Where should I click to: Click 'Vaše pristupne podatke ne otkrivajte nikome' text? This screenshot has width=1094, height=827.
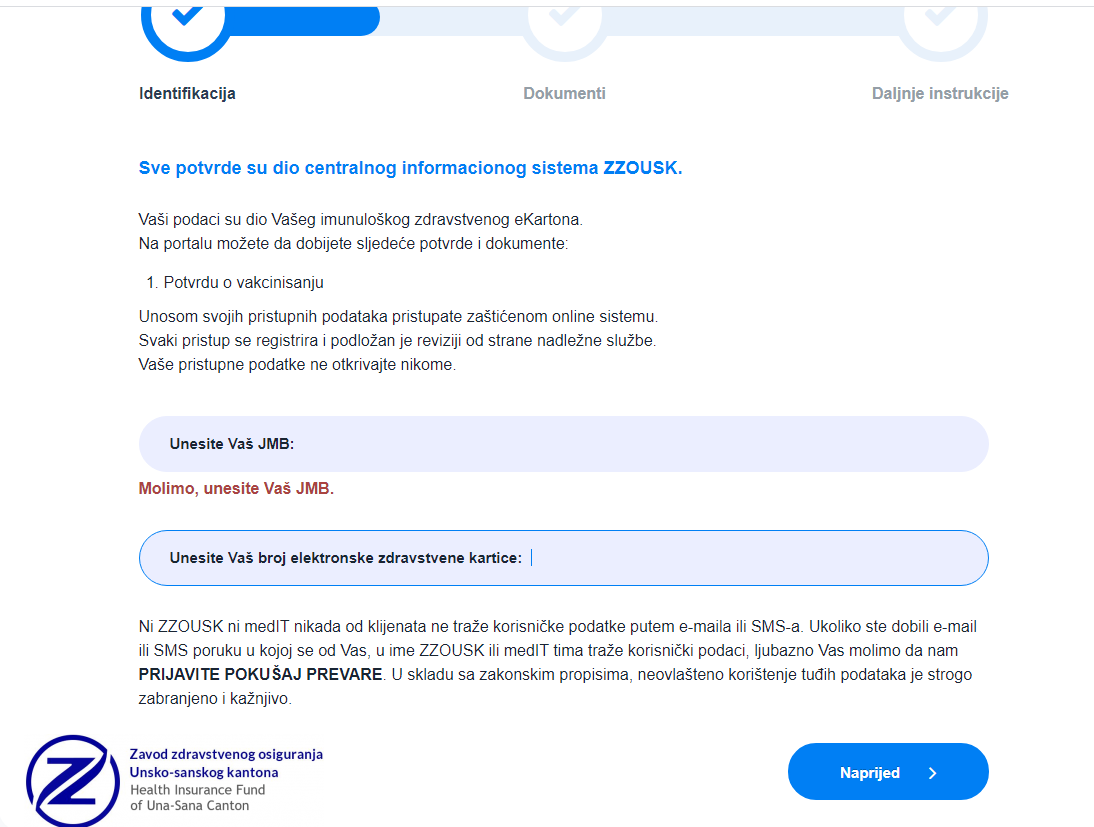(297, 365)
